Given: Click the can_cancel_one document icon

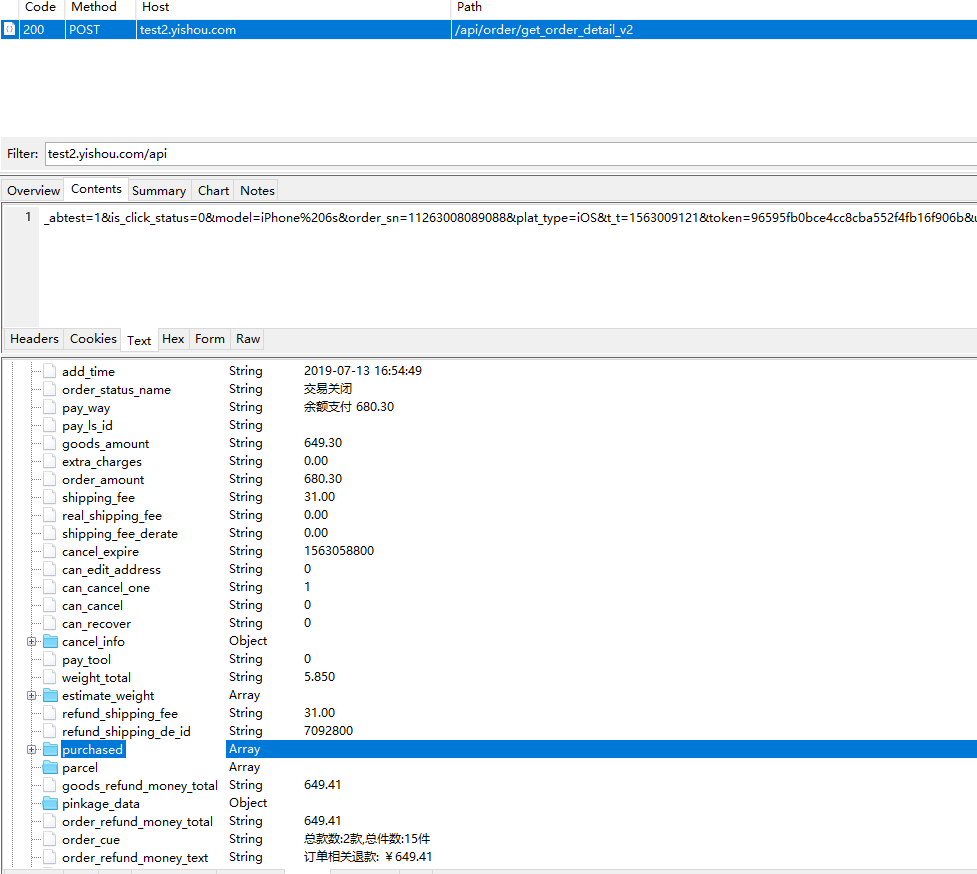Looking at the screenshot, I should pyautogui.click(x=50, y=587).
